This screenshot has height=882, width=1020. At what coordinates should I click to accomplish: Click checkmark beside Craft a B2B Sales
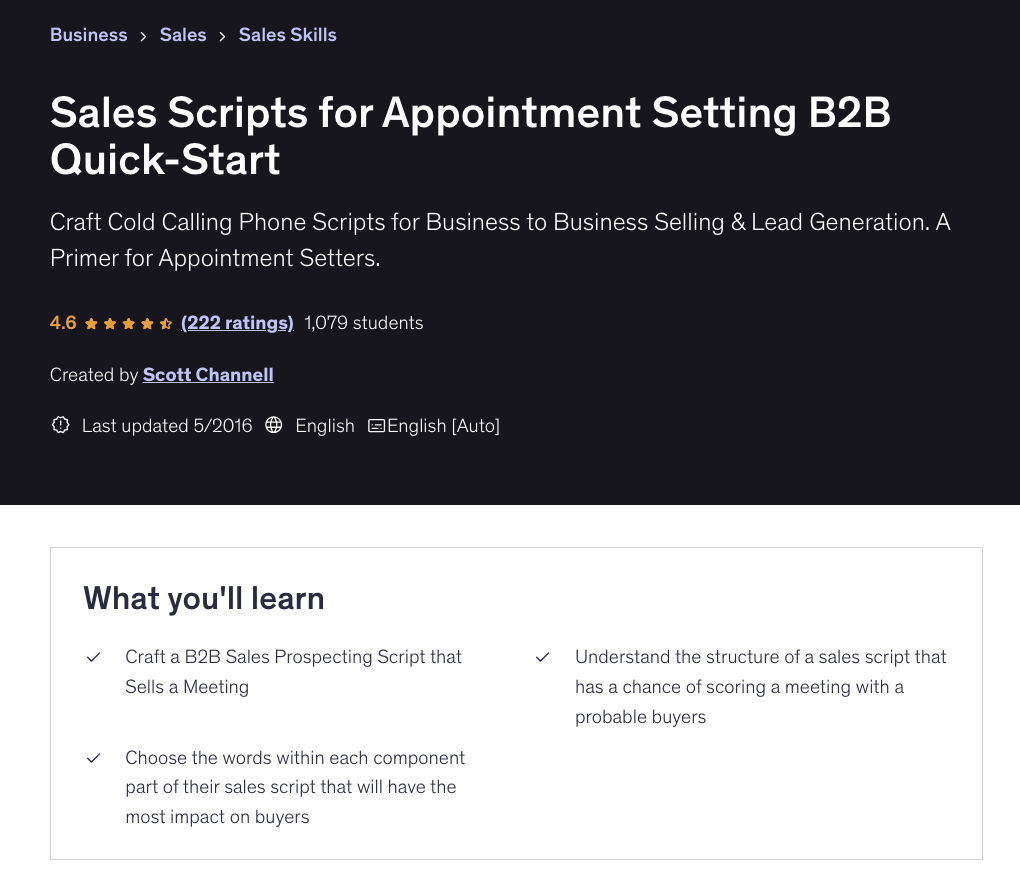click(94, 657)
